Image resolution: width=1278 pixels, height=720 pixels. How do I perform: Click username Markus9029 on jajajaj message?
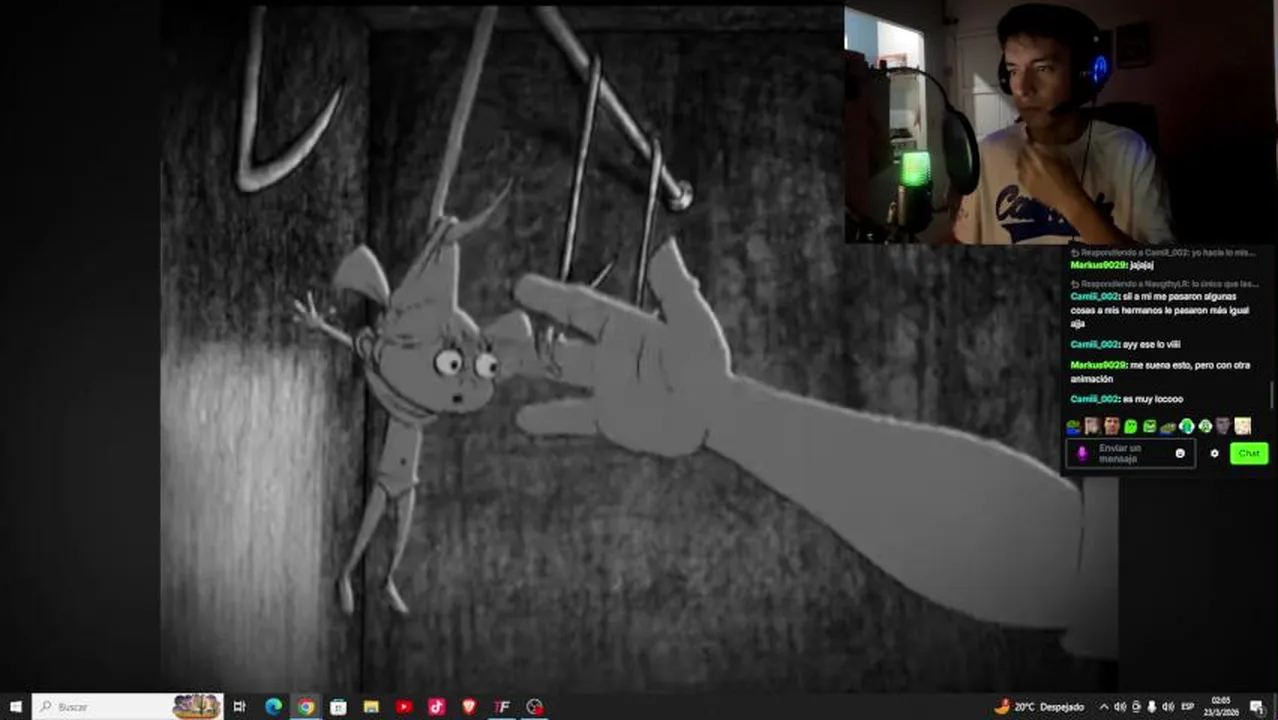[1098, 265]
